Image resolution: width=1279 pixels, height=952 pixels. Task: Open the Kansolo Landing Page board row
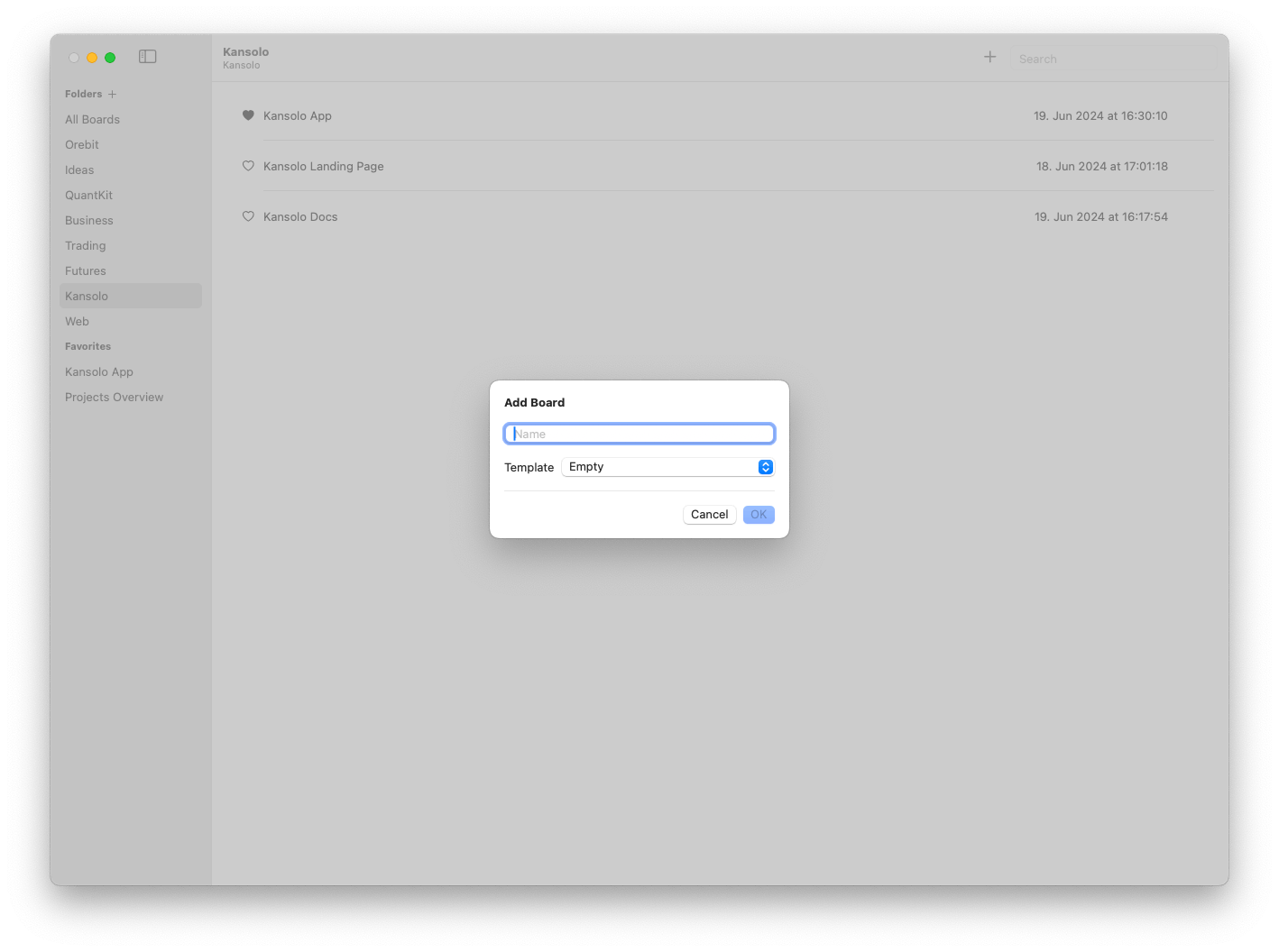721,166
